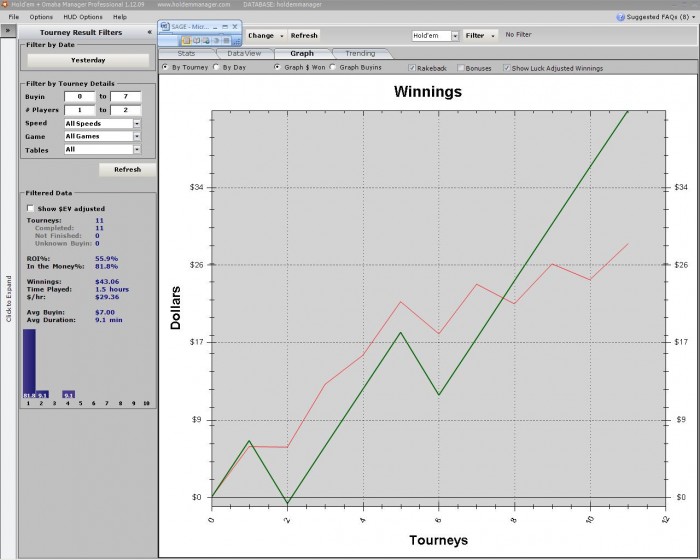Toggle the Rakeback checkbox
This screenshot has width=700, height=560.
pos(412,68)
